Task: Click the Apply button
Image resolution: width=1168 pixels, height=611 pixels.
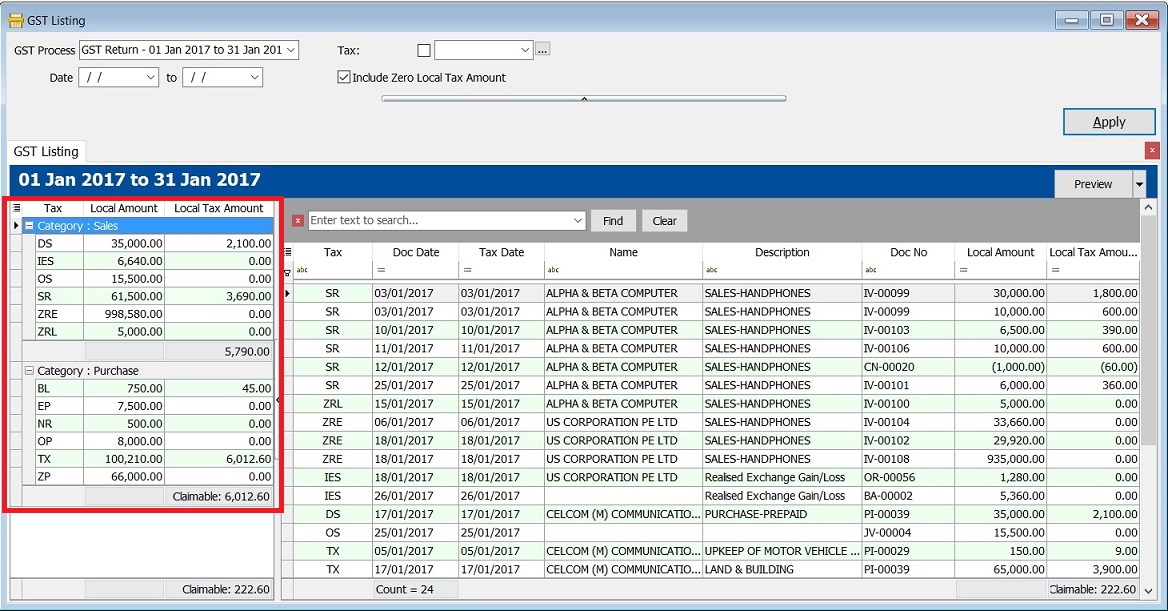Action: pos(1108,122)
